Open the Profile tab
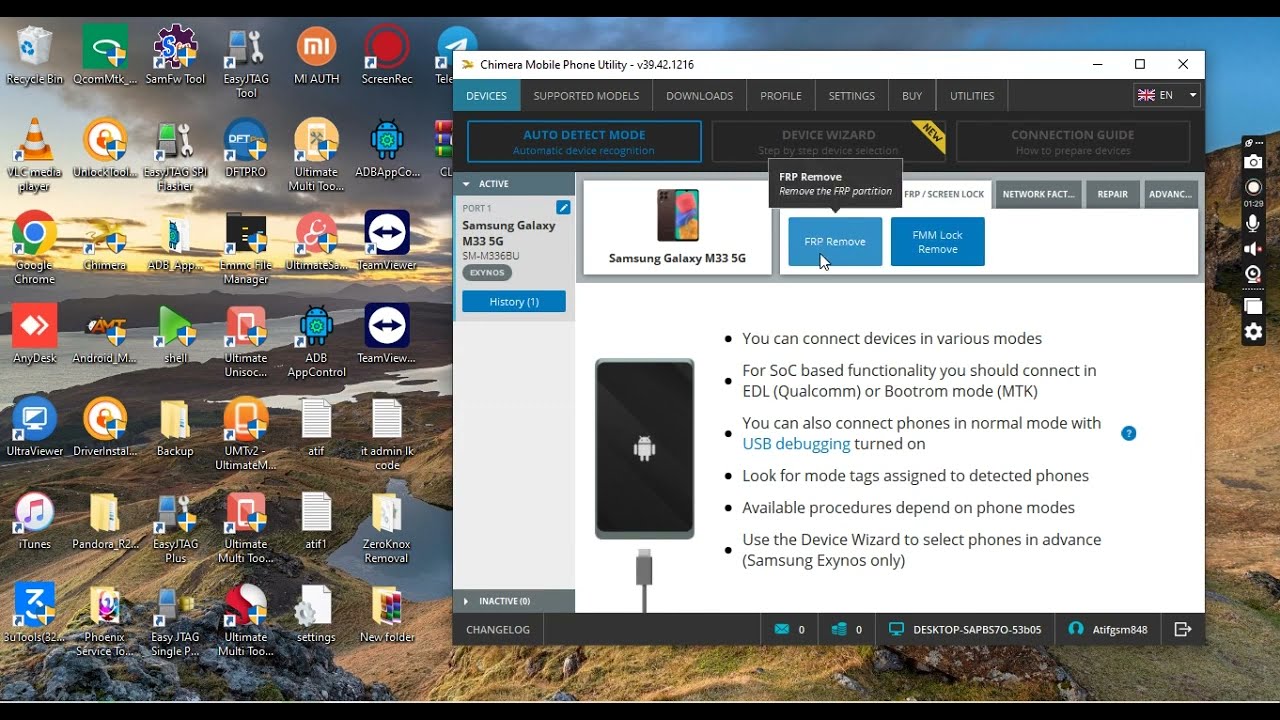The image size is (1280, 720). point(781,96)
